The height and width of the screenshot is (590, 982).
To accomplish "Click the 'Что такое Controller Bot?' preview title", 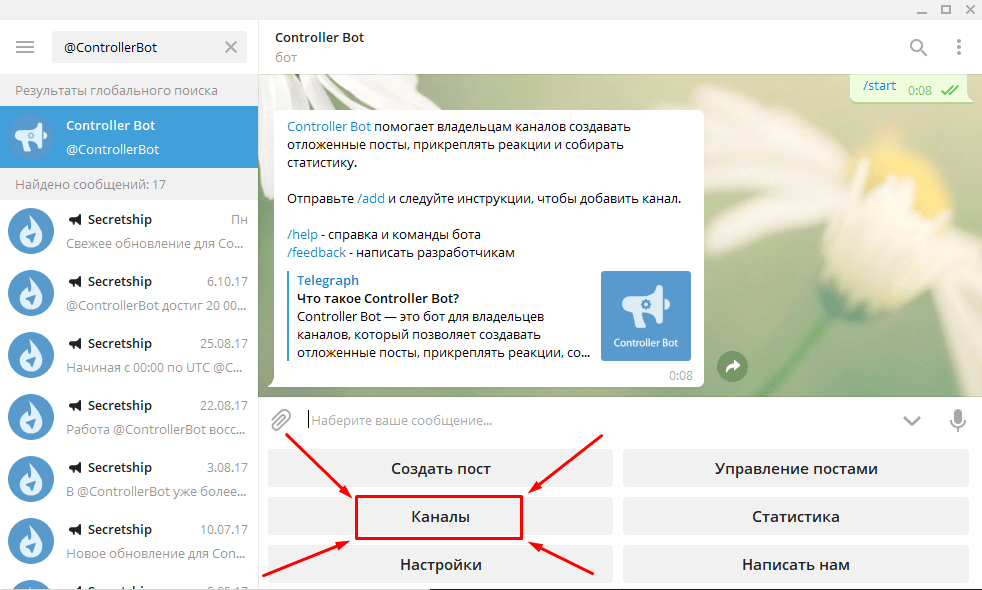I will click(x=378, y=298).
